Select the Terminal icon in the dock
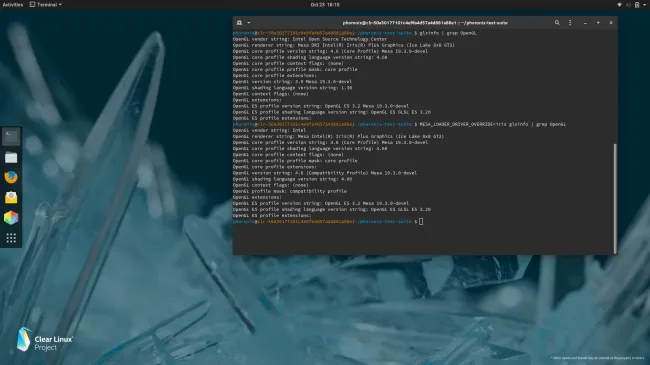Image resolution: width=650 pixels, height=365 pixels. coord(11,137)
